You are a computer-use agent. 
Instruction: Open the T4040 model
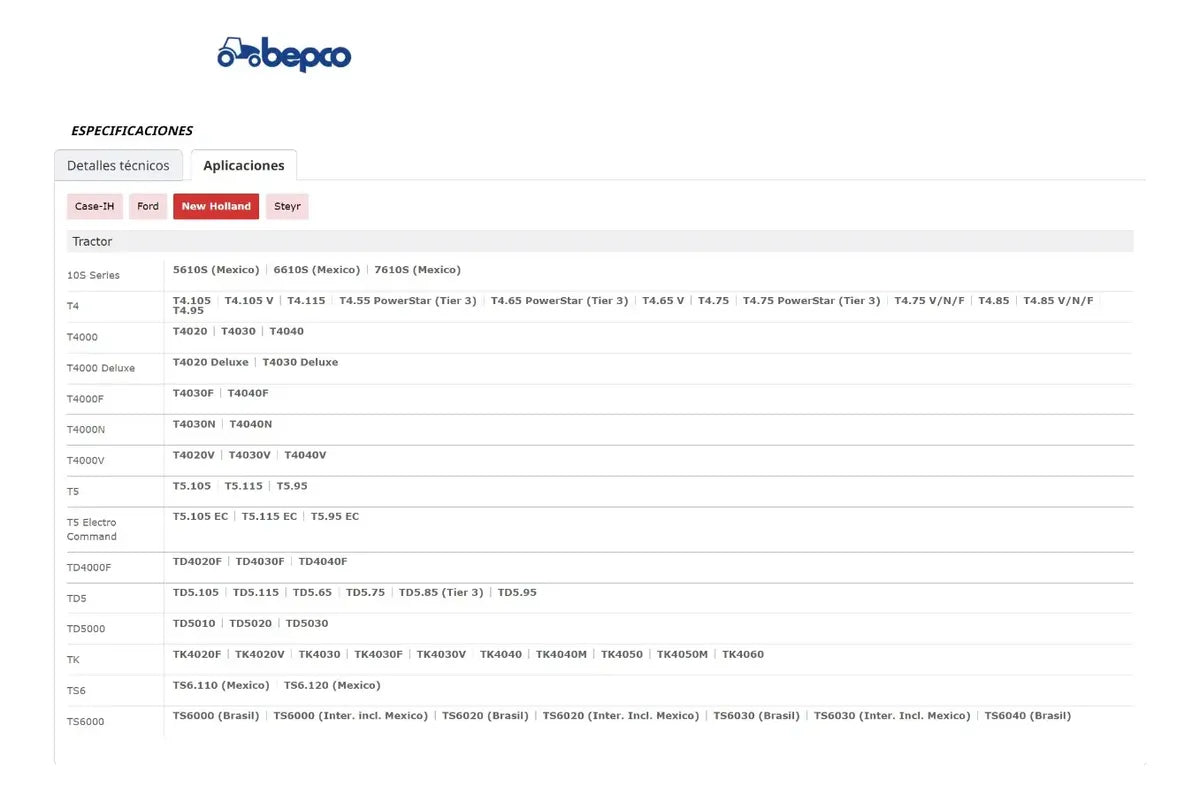click(x=287, y=332)
